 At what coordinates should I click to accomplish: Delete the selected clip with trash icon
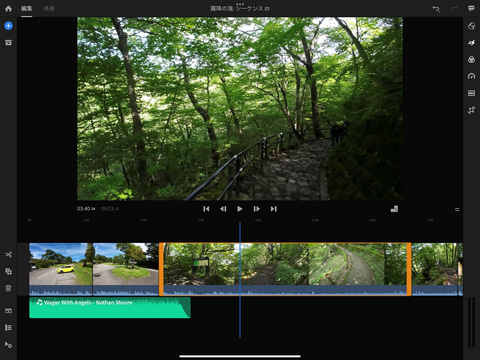tap(8, 288)
